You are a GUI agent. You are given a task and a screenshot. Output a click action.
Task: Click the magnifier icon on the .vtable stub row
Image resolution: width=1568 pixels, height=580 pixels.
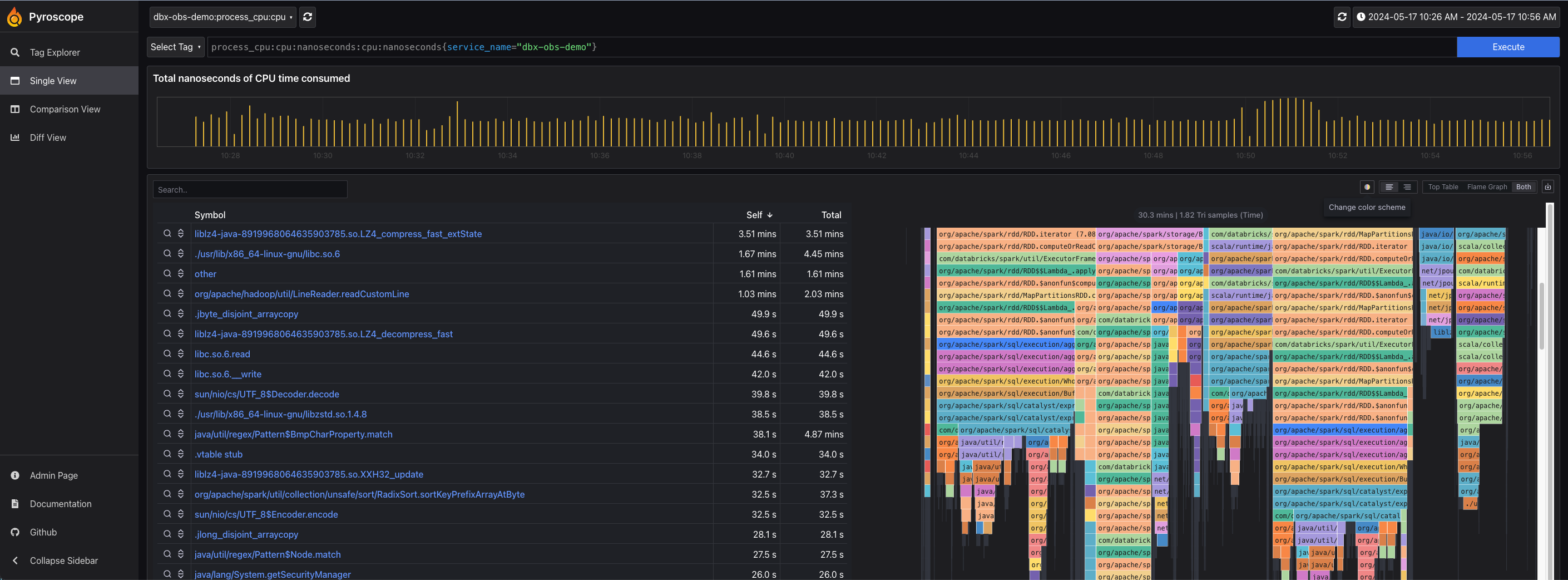pos(167,455)
